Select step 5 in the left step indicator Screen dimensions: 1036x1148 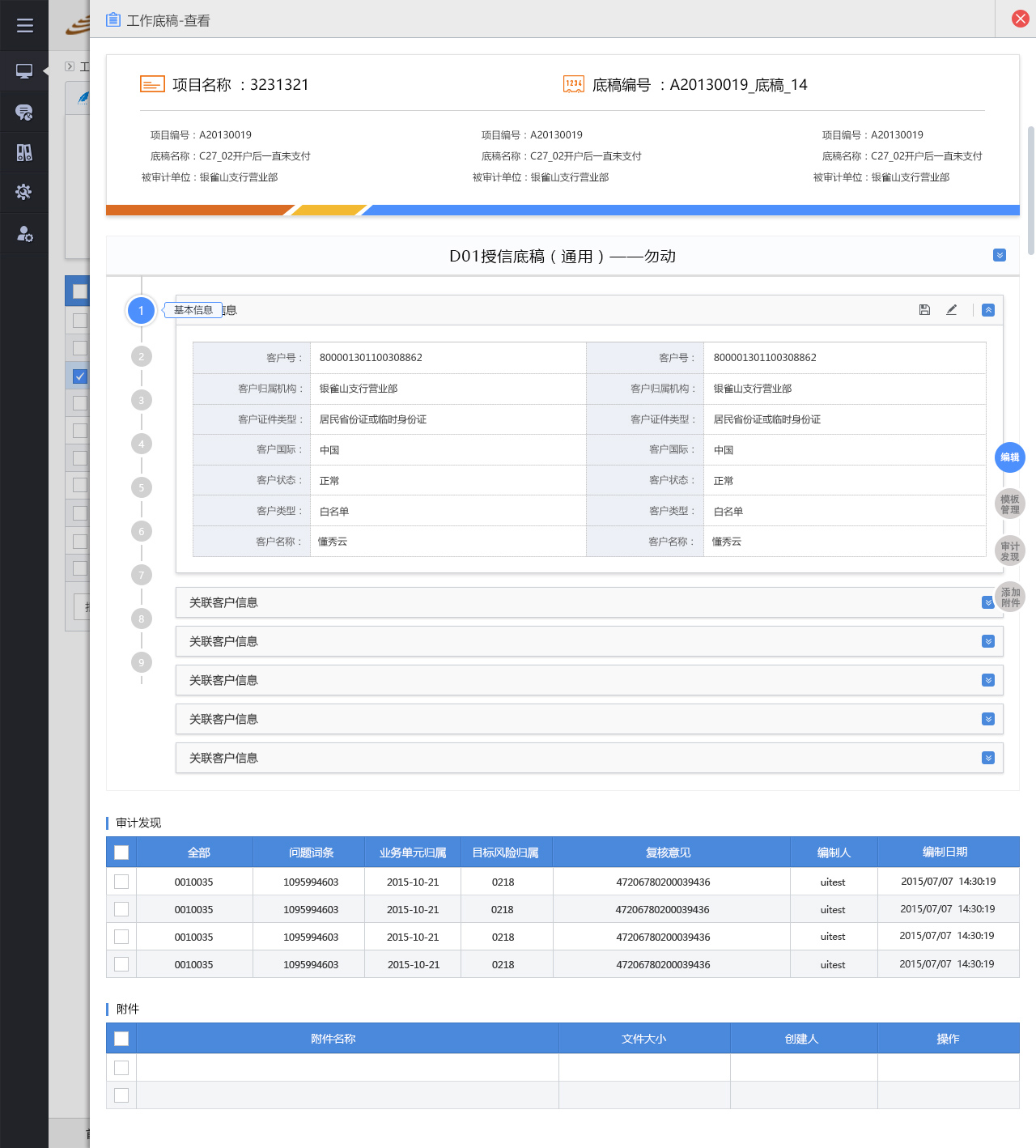point(142,487)
